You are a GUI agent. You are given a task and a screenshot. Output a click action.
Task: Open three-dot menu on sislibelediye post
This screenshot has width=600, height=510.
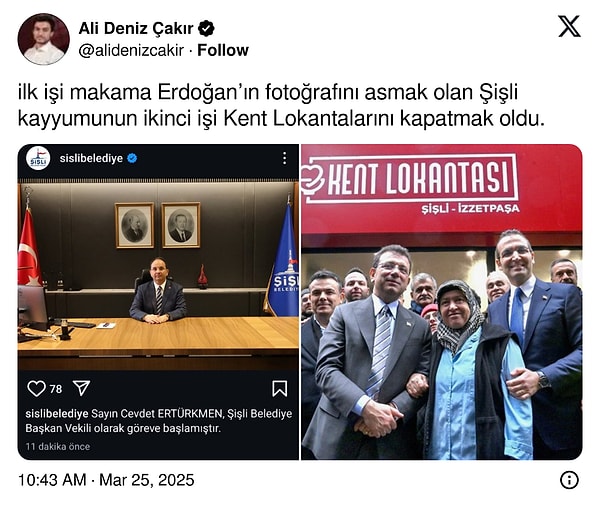pos(284,158)
